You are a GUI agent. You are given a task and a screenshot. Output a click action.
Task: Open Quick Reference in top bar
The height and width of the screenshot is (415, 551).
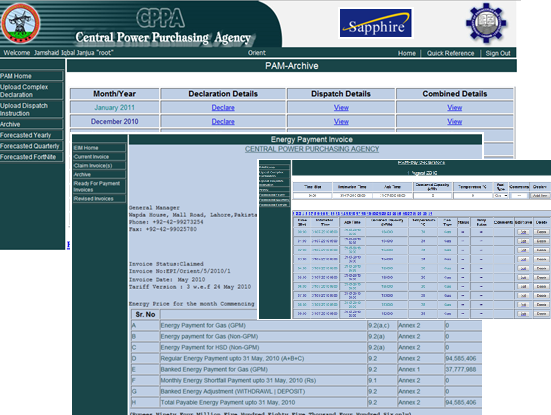tap(450, 53)
